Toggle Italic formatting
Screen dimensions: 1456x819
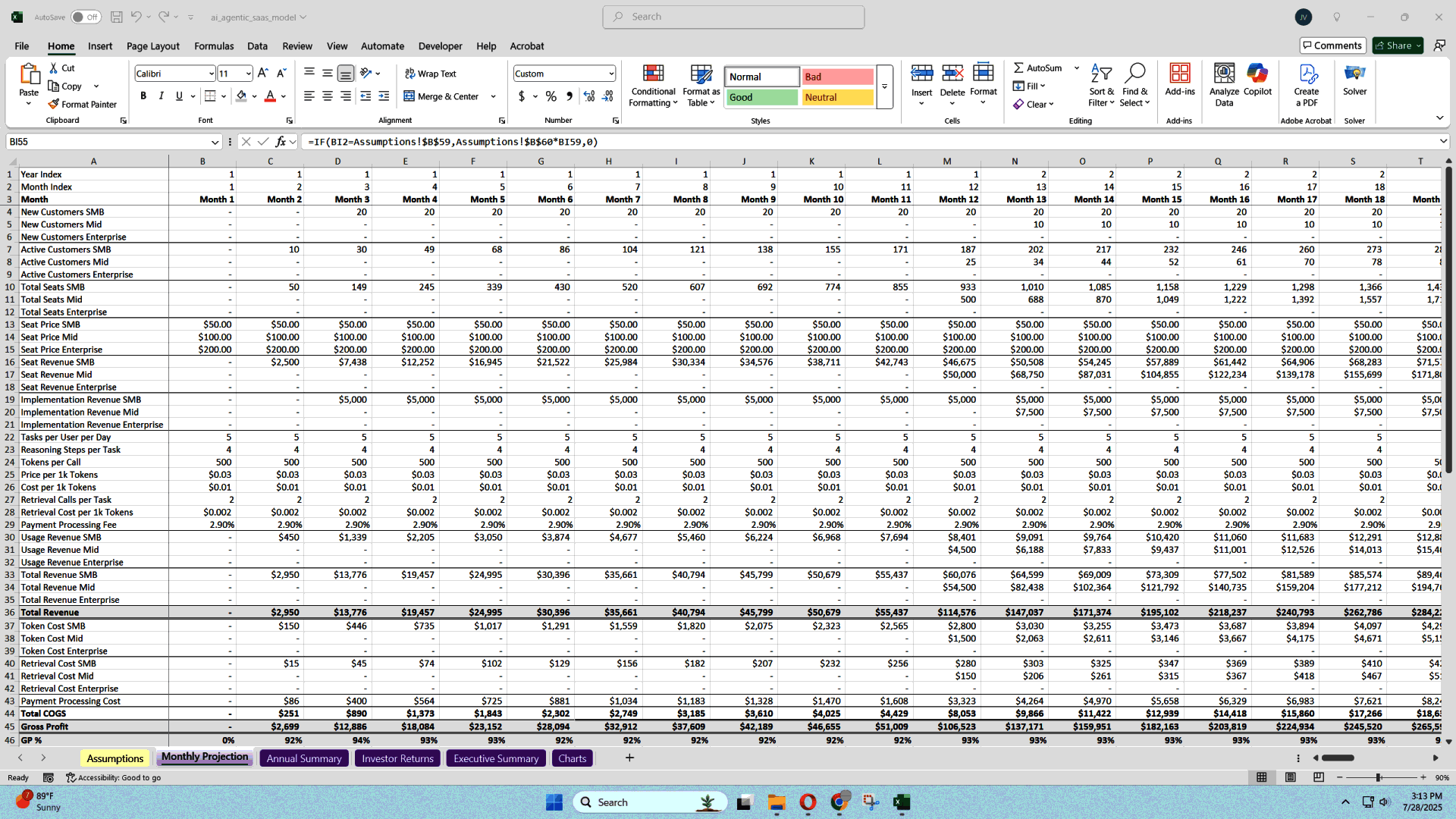coord(161,96)
